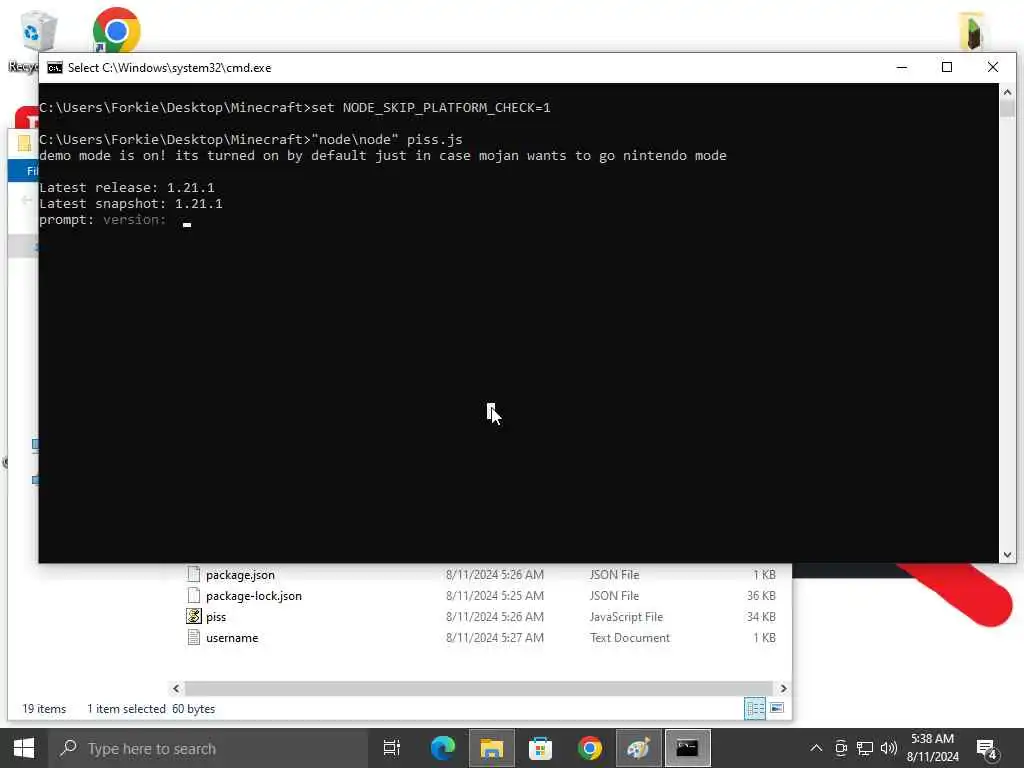The image size is (1024, 768).
Task: Close the cmd.exe window
Action: coord(993,67)
